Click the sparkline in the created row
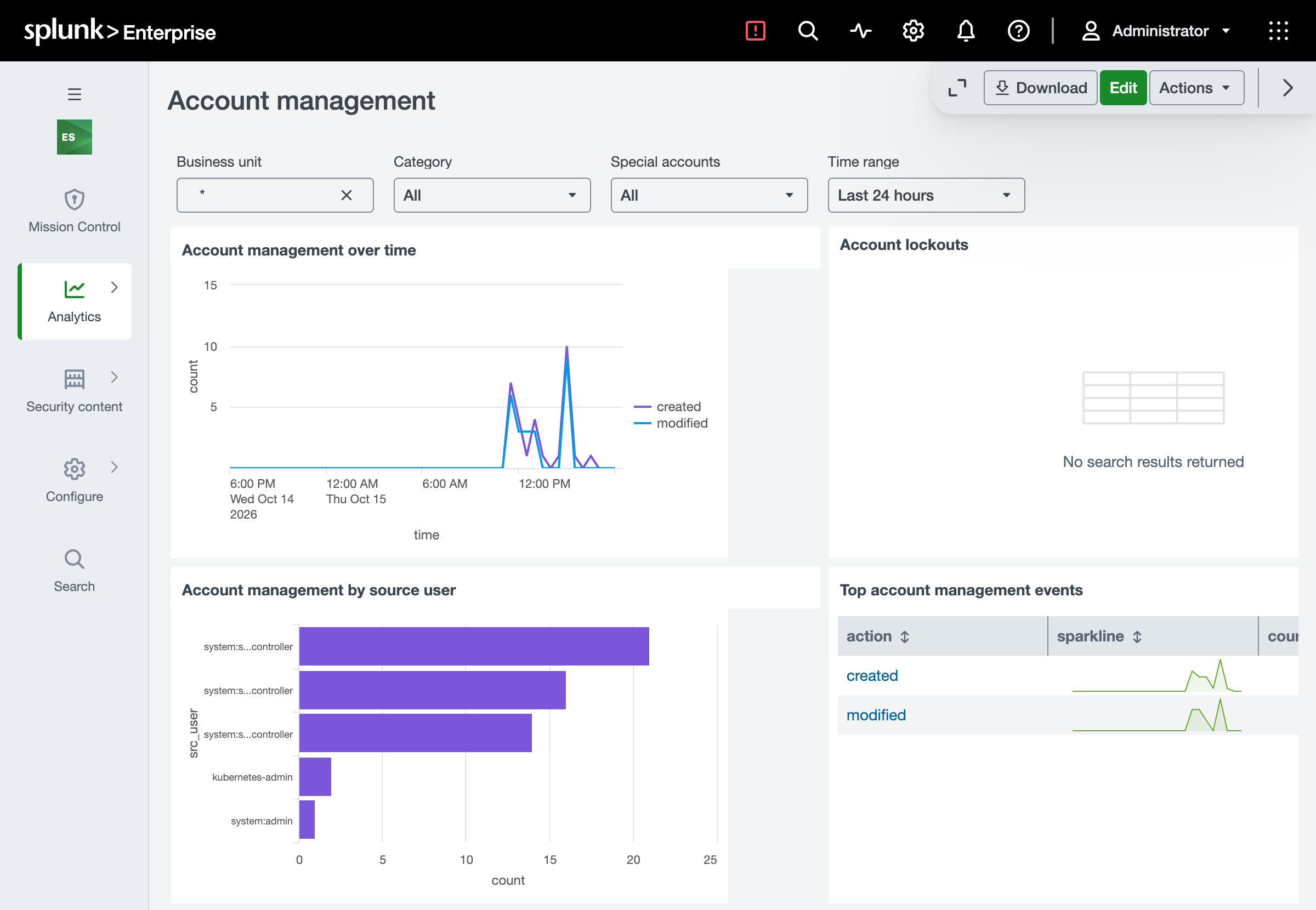The image size is (1316, 910). (1156, 676)
